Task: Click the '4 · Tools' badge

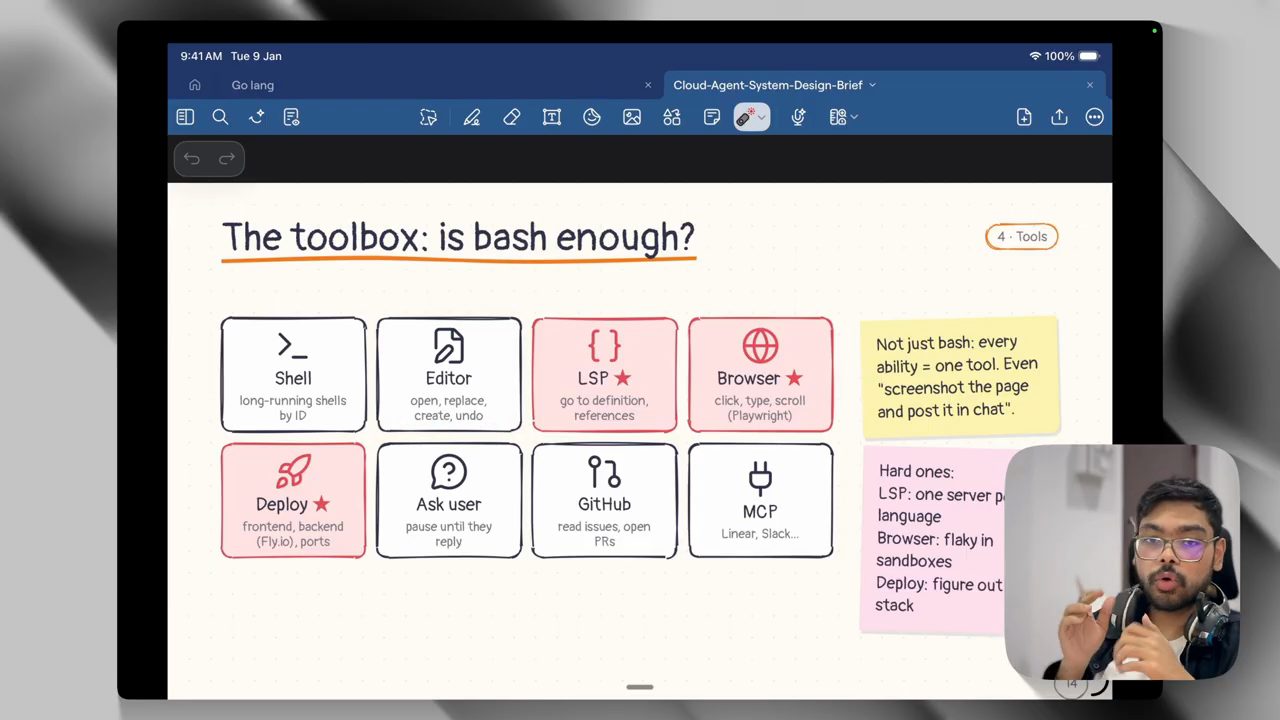Action: pyautogui.click(x=1021, y=236)
